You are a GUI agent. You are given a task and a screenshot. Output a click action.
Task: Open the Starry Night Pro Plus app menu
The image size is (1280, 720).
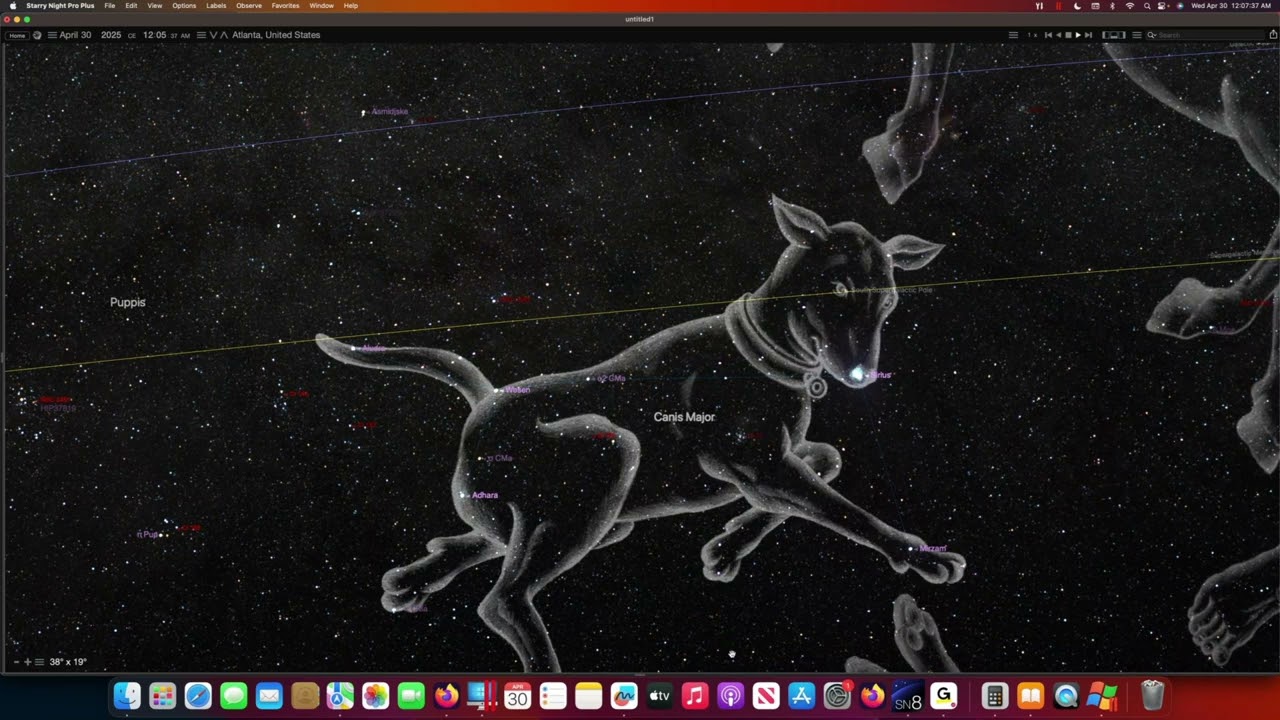(x=60, y=6)
